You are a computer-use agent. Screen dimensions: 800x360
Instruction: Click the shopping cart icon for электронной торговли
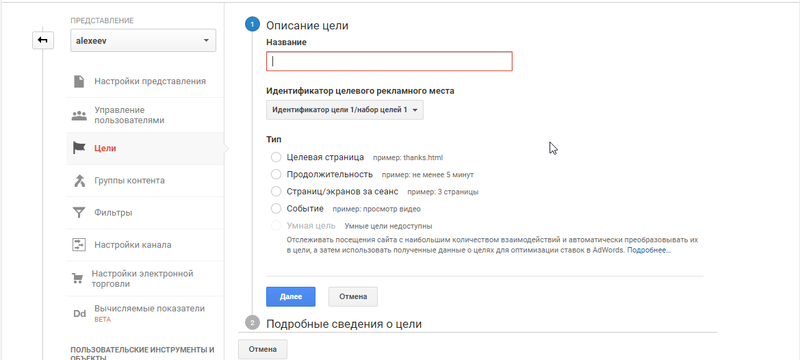click(x=77, y=279)
